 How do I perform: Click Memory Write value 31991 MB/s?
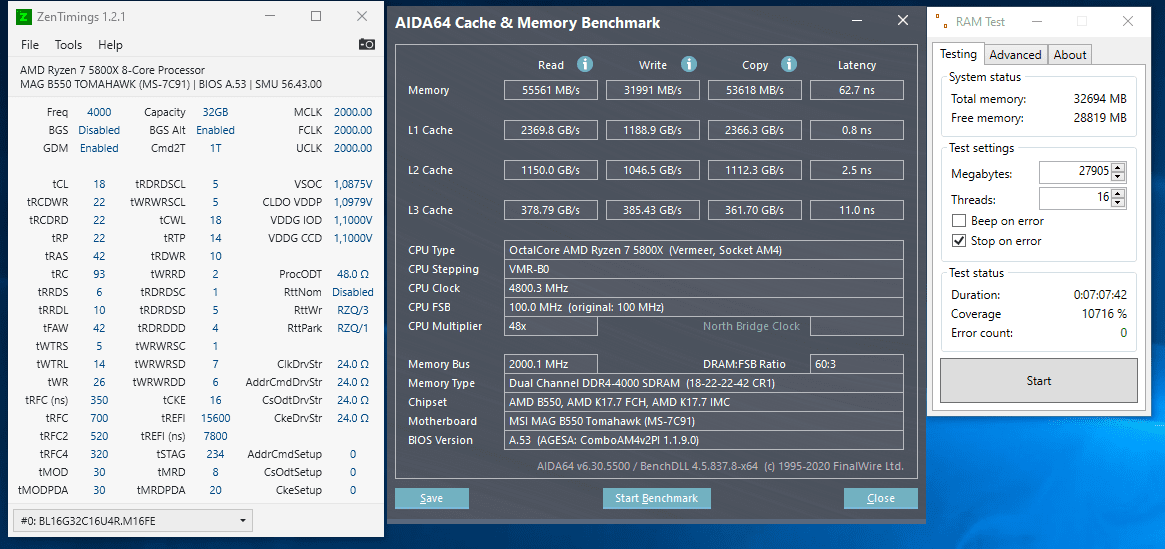pyautogui.click(x=653, y=91)
